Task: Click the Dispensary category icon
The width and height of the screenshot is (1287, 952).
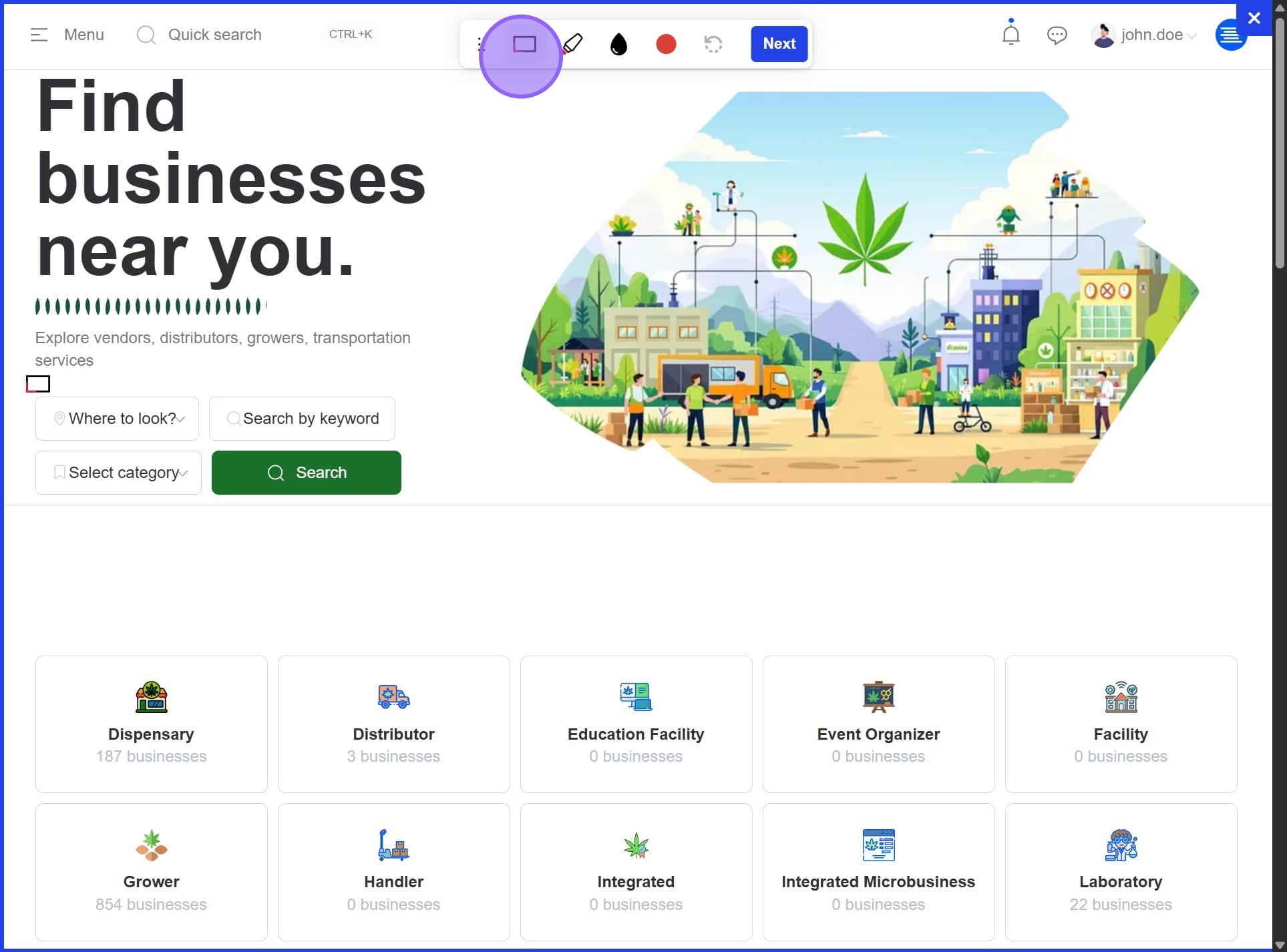Action: tap(152, 697)
